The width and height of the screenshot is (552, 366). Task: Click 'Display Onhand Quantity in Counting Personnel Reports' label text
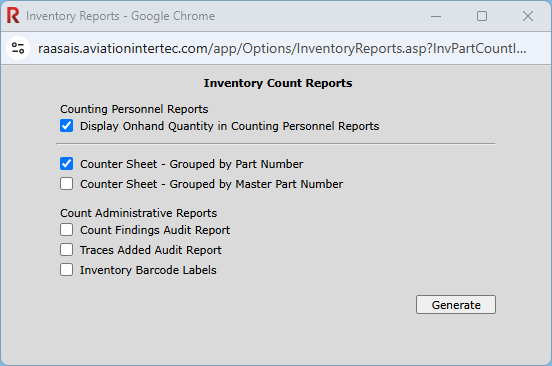pyautogui.click(x=230, y=126)
